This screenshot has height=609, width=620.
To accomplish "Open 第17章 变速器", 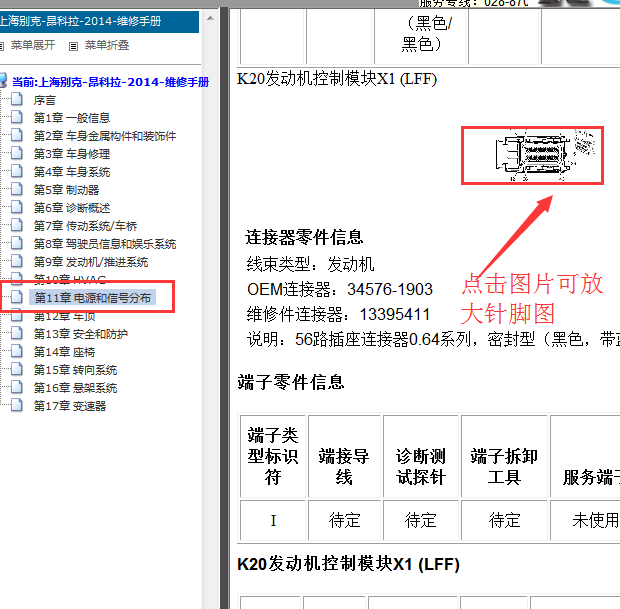I will coord(70,406).
